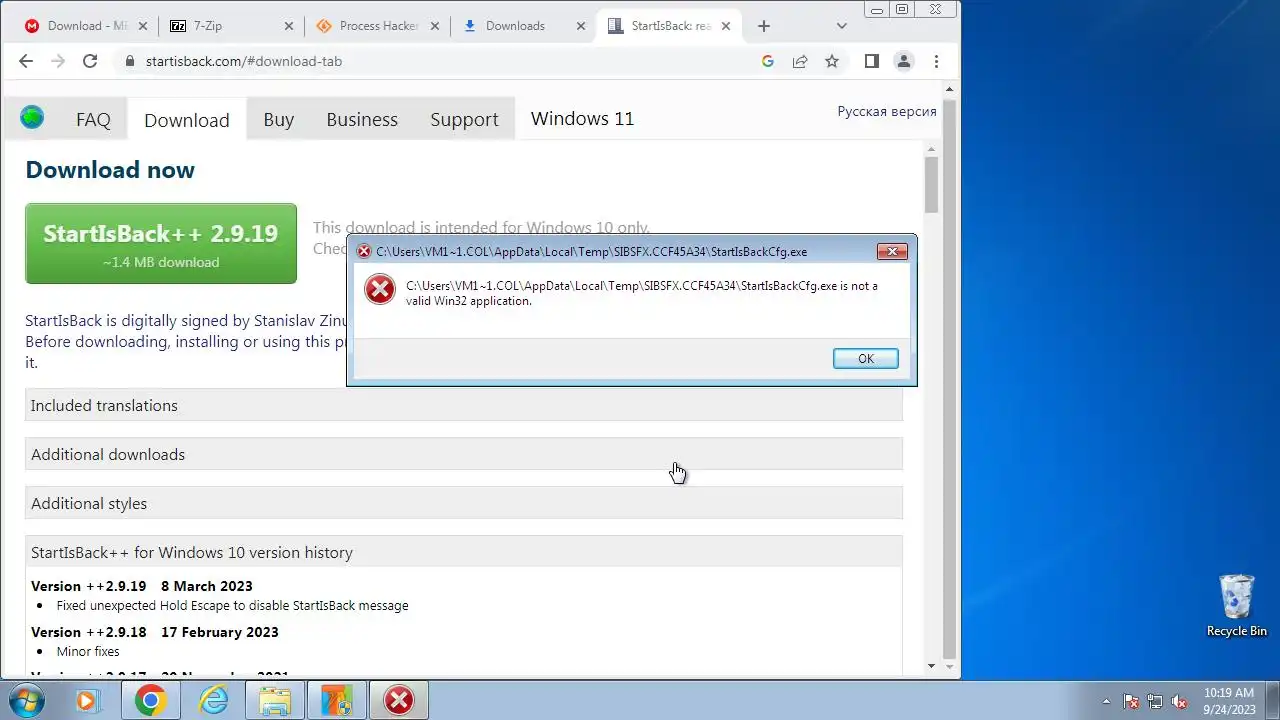The image size is (1280, 720).
Task: Click the Action Center flag icon
Action: 1131,701
